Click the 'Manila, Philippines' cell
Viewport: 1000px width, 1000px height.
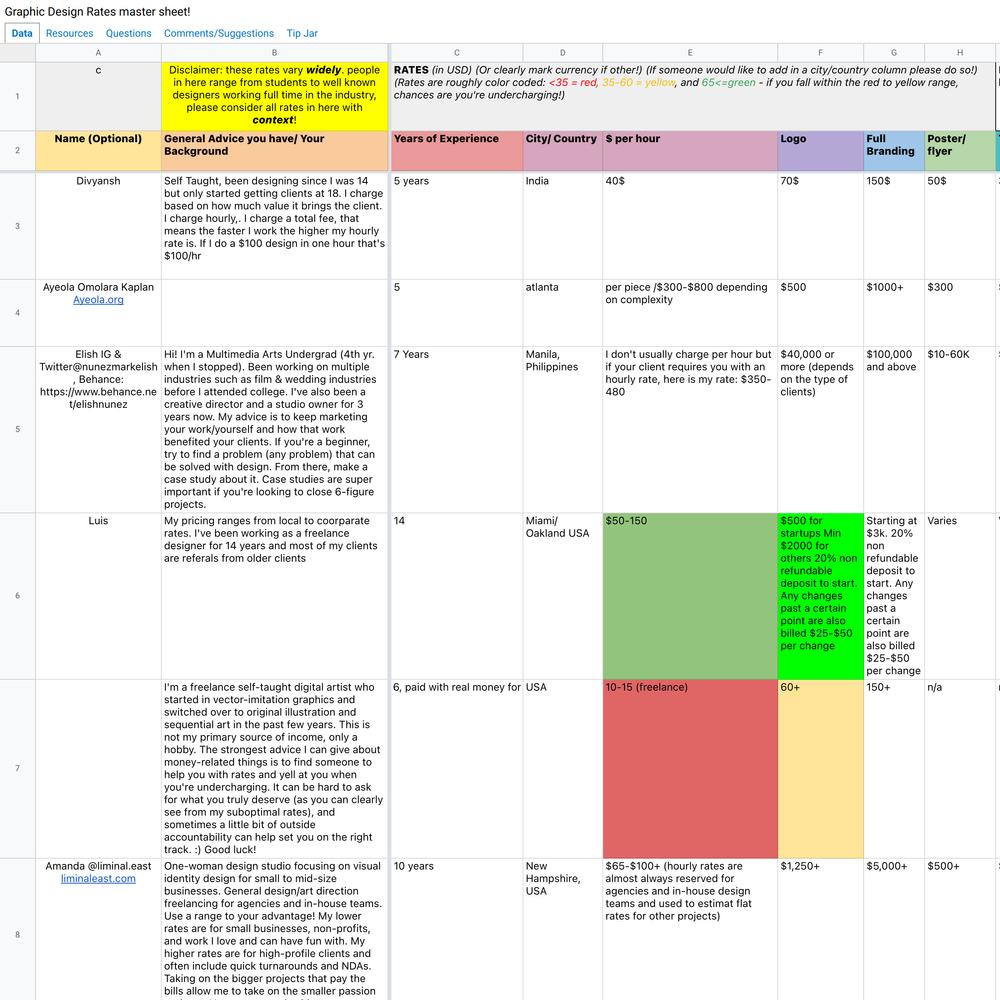[x=562, y=429]
